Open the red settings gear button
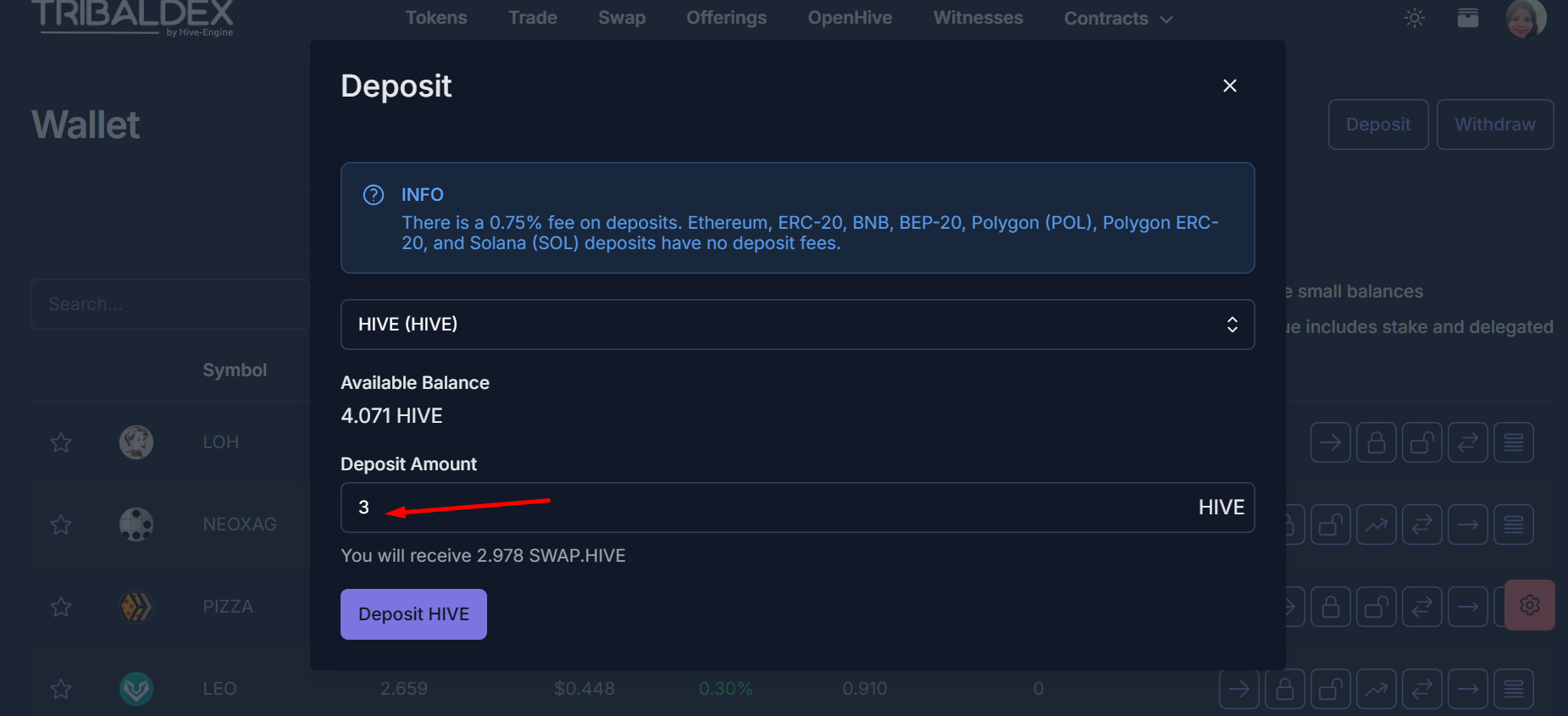This screenshot has width=1568, height=716. [x=1530, y=605]
